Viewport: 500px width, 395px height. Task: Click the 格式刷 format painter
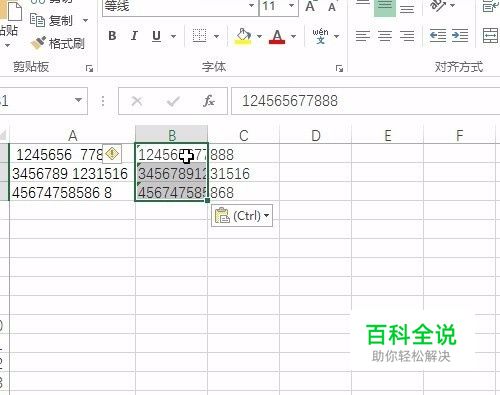tap(57, 43)
